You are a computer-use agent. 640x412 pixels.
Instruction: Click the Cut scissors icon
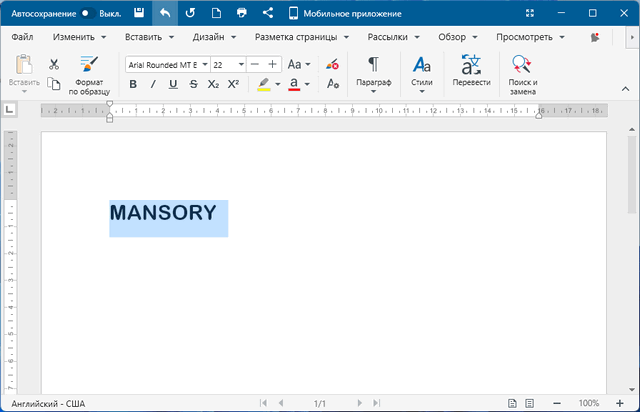tap(54, 64)
